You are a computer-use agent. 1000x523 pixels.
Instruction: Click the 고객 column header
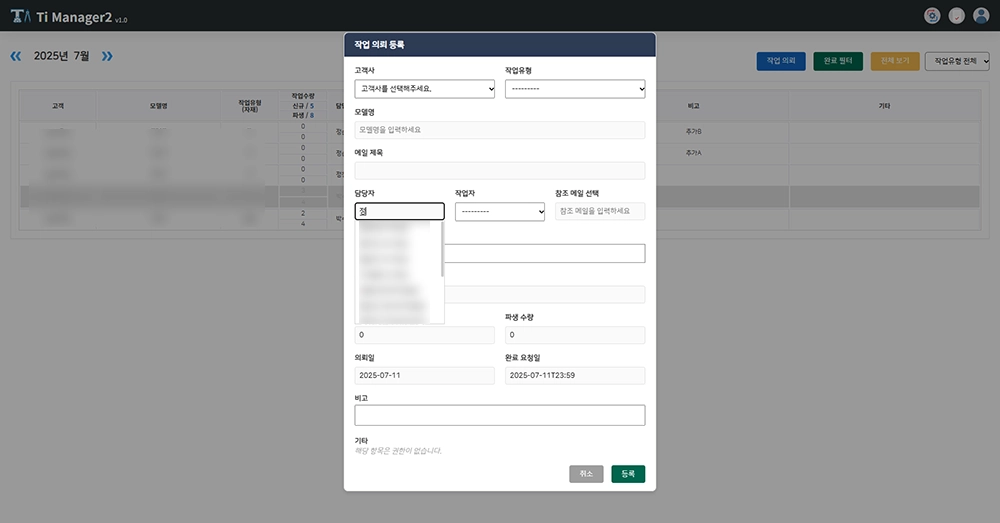[58, 106]
